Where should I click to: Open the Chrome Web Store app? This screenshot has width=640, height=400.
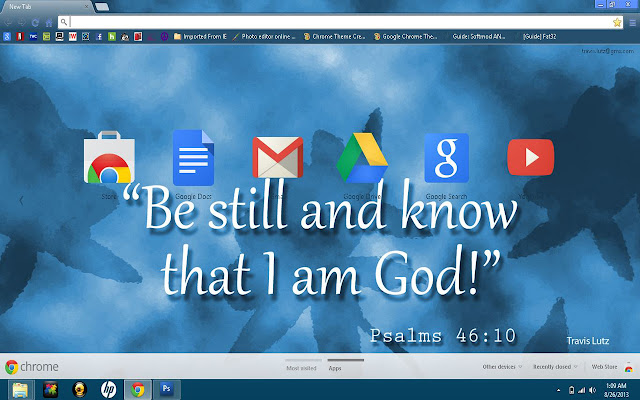pyautogui.click(x=109, y=157)
